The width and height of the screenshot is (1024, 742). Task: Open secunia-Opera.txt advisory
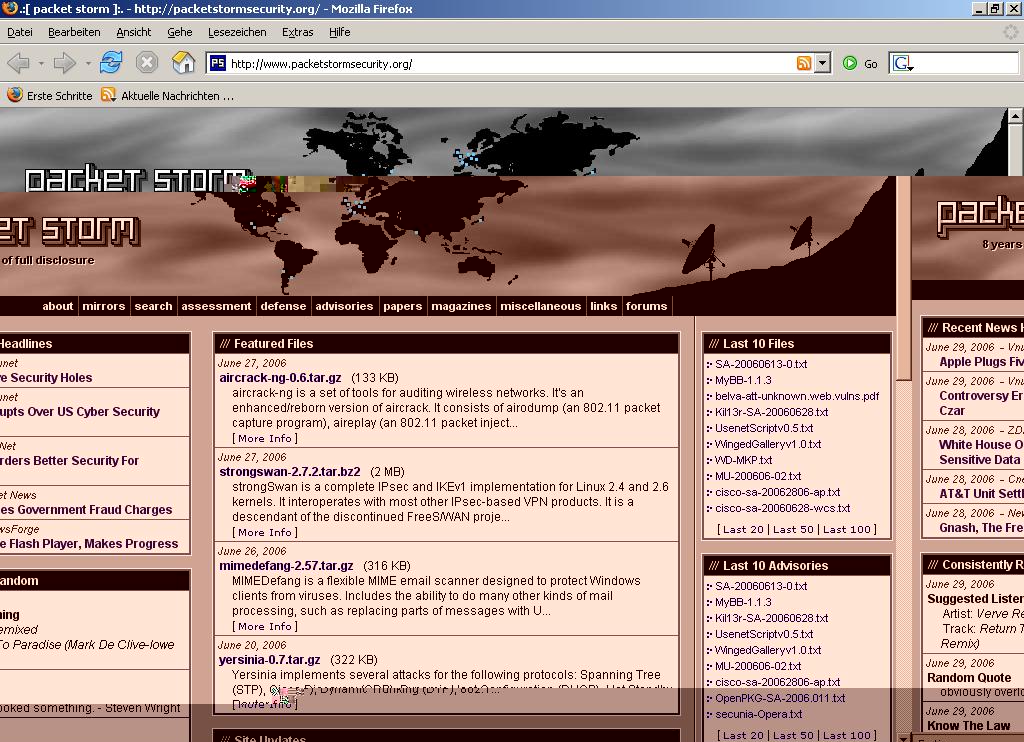758,714
